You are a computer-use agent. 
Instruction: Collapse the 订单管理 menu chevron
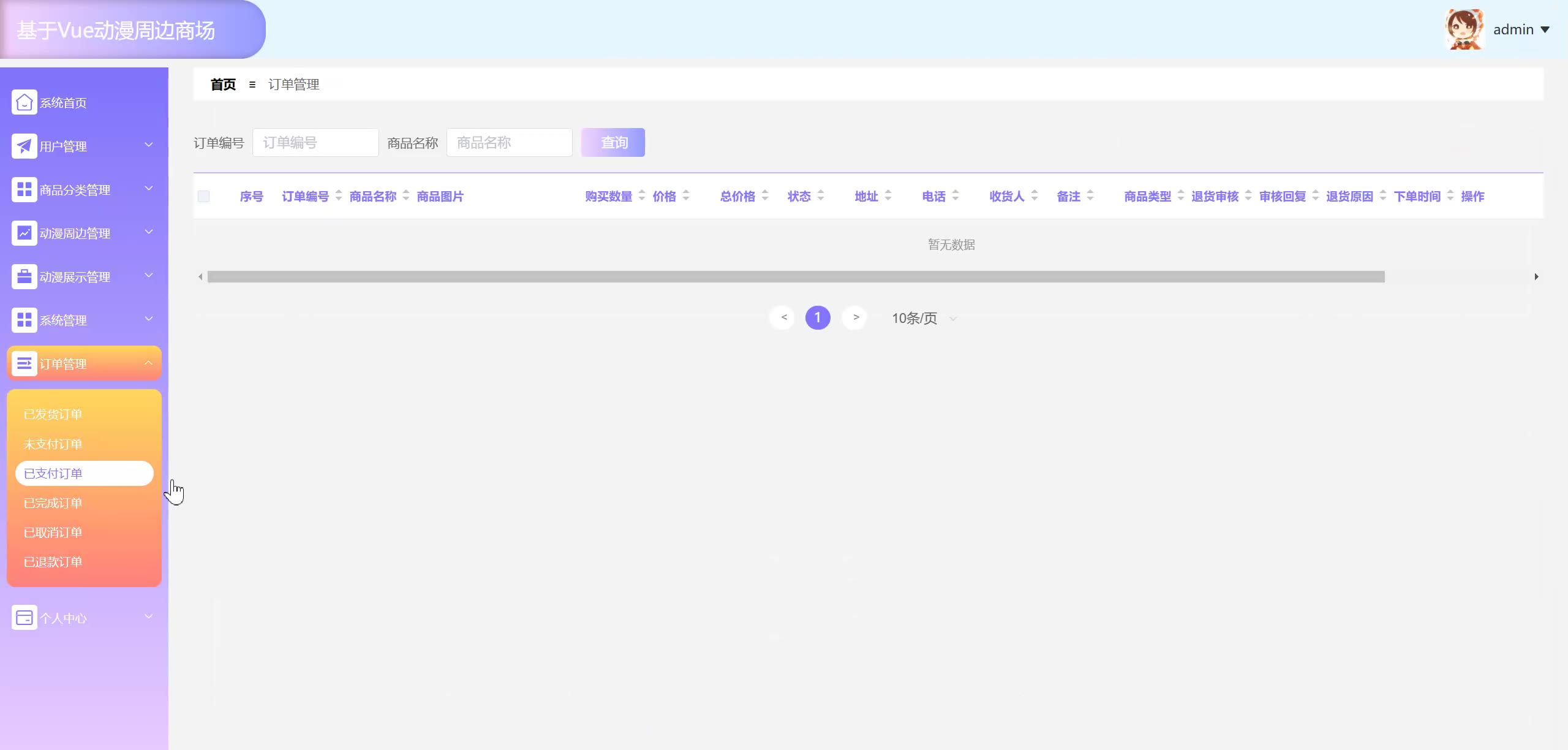[148, 363]
